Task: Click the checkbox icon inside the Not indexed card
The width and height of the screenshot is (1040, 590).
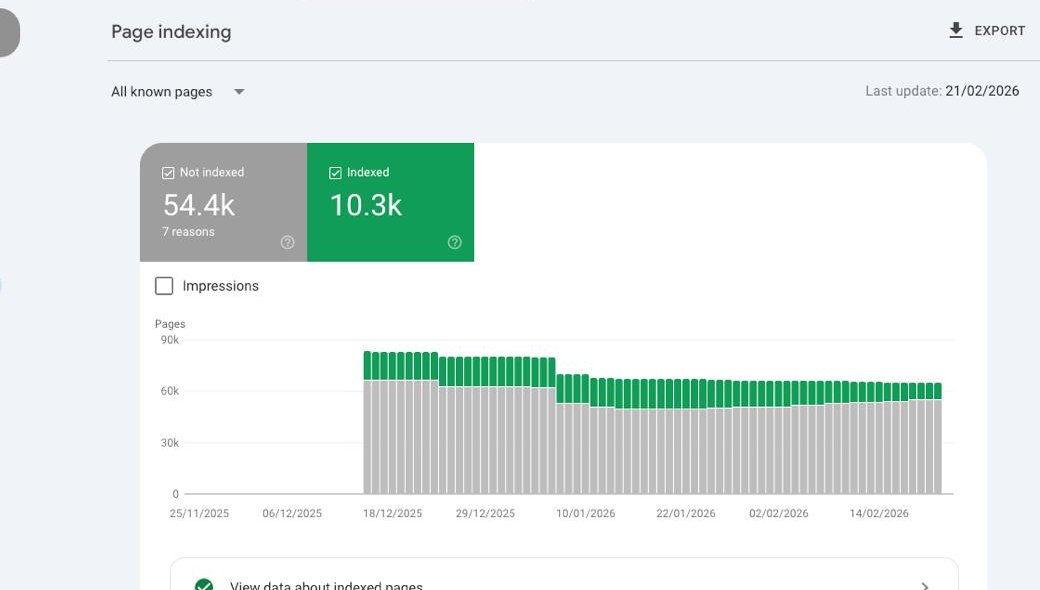Action: pyautogui.click(x=168, y=172)
